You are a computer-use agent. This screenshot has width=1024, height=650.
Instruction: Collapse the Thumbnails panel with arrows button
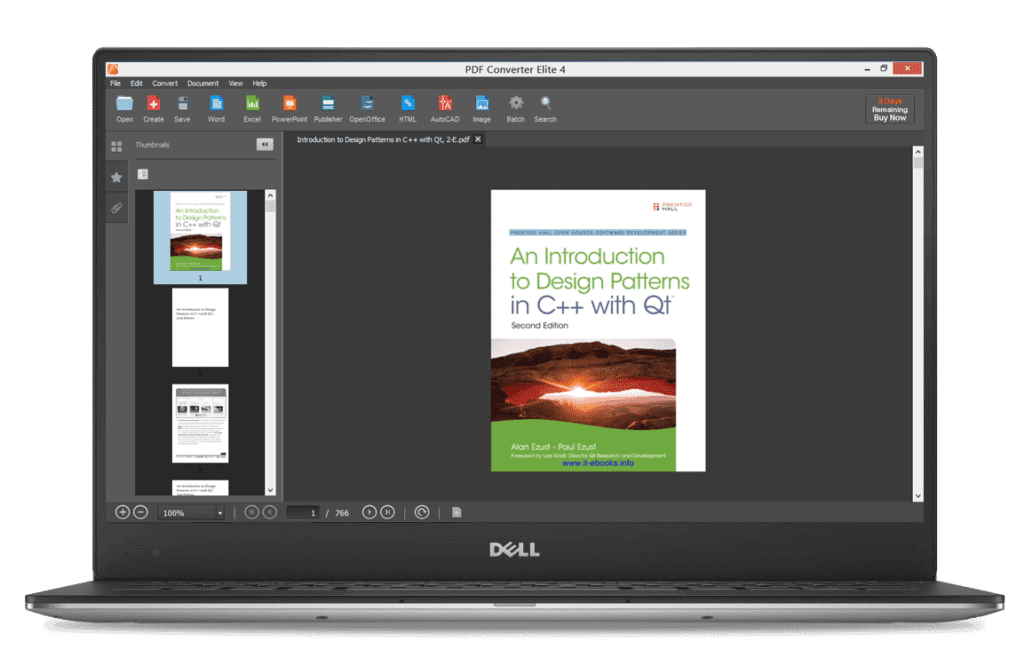(264, 144)
